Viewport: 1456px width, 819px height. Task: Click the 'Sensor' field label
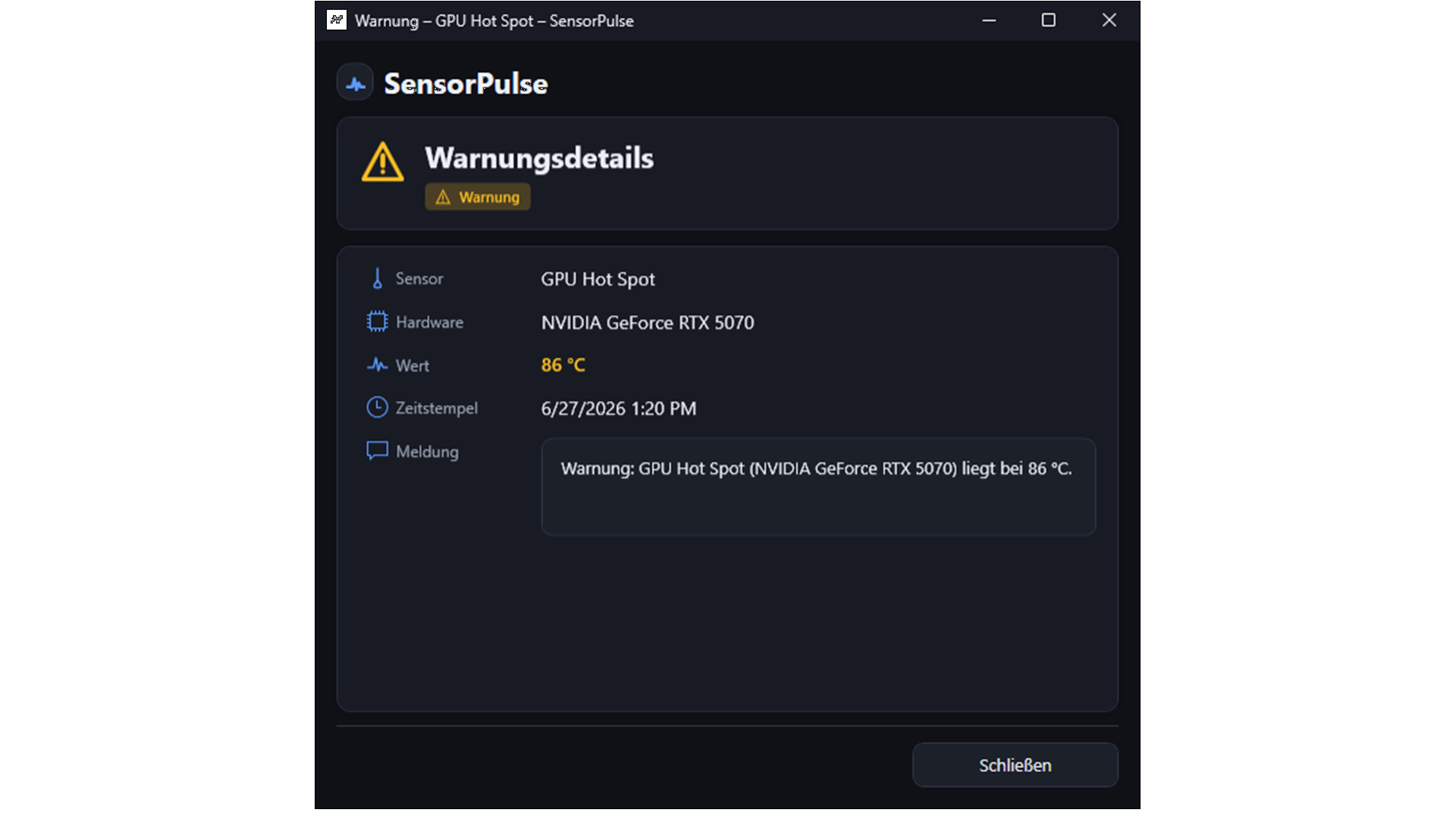419,278
